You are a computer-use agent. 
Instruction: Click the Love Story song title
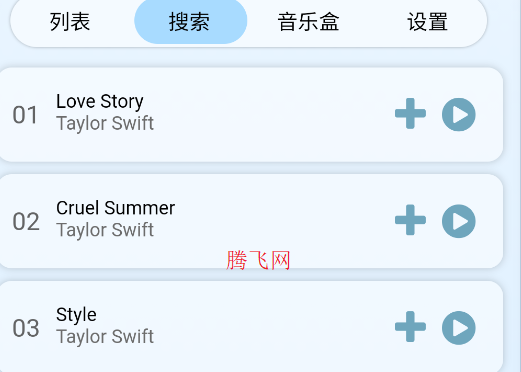pyautogui.click(x=100, y=101)
